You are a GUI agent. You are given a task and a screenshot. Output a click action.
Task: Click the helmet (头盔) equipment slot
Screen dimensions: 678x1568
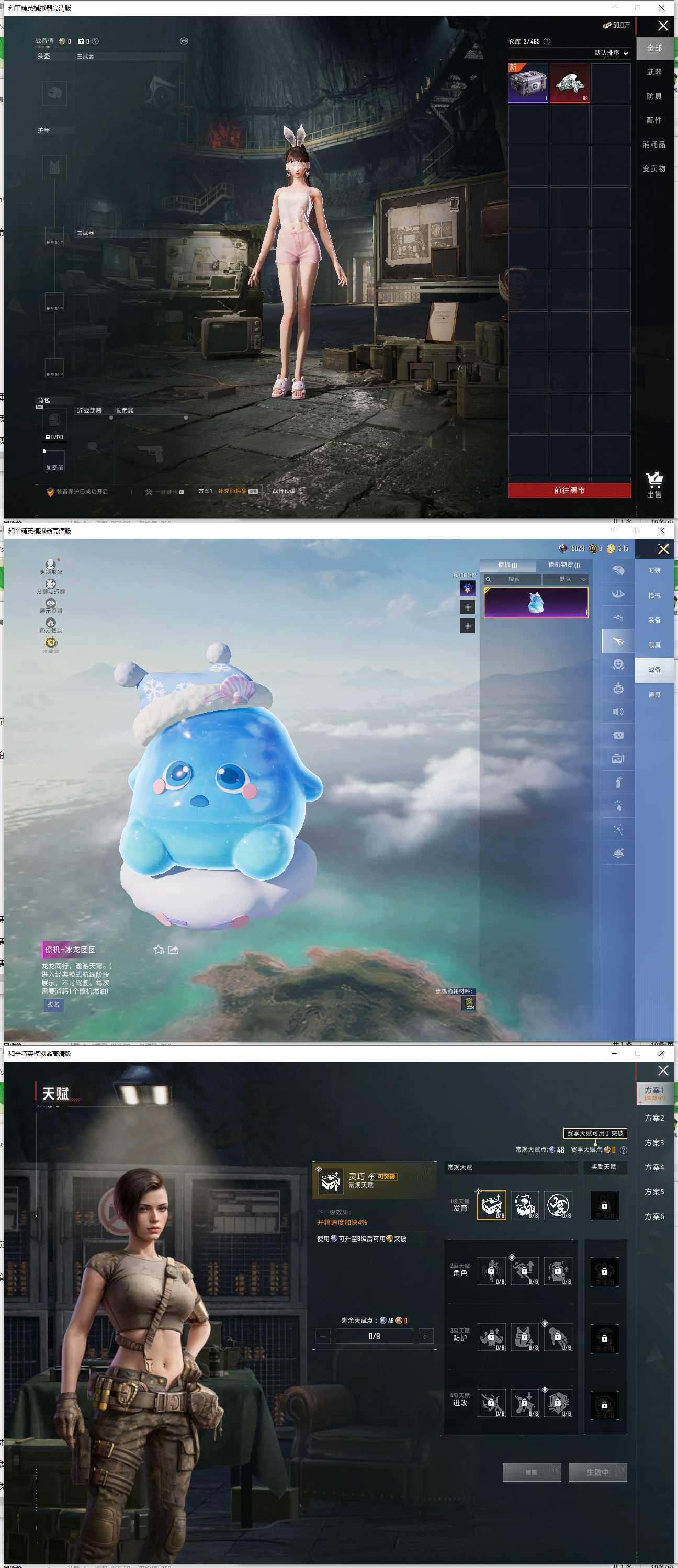[x=54, y=94]
